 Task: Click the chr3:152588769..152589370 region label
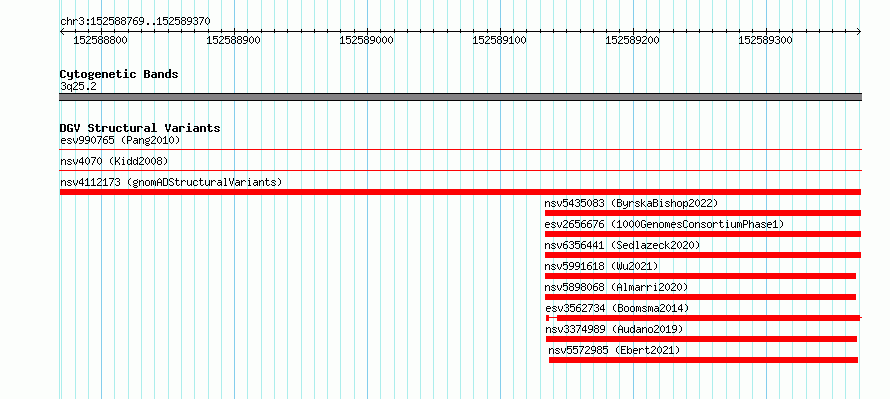click(135, 22)
